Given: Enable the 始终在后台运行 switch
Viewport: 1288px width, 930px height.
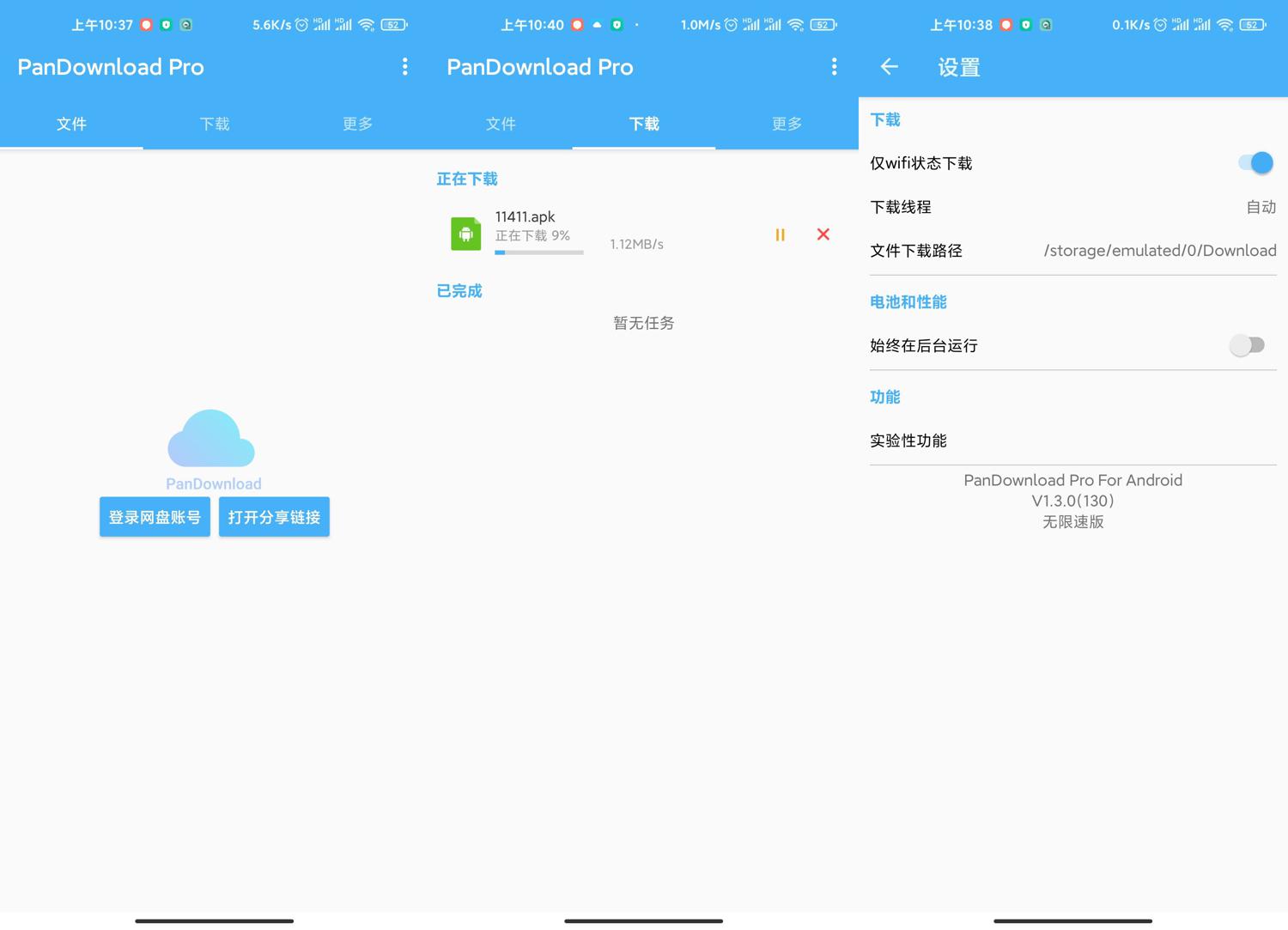Looking at the screenshot, I should click(1247, 345).
